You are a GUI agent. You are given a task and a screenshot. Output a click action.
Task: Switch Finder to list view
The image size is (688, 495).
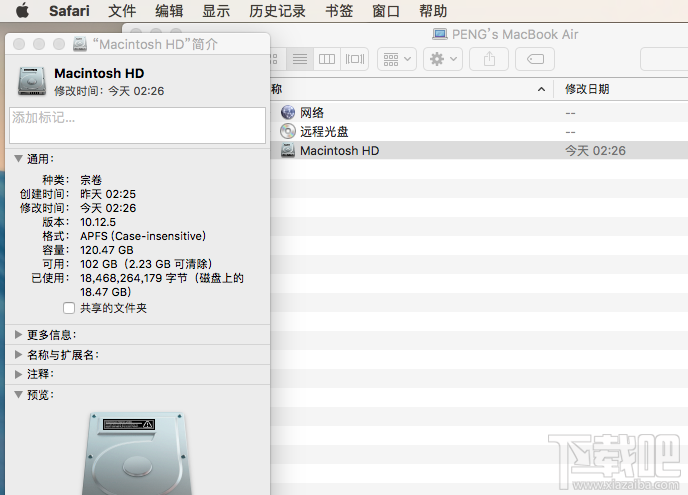[300, 59]
